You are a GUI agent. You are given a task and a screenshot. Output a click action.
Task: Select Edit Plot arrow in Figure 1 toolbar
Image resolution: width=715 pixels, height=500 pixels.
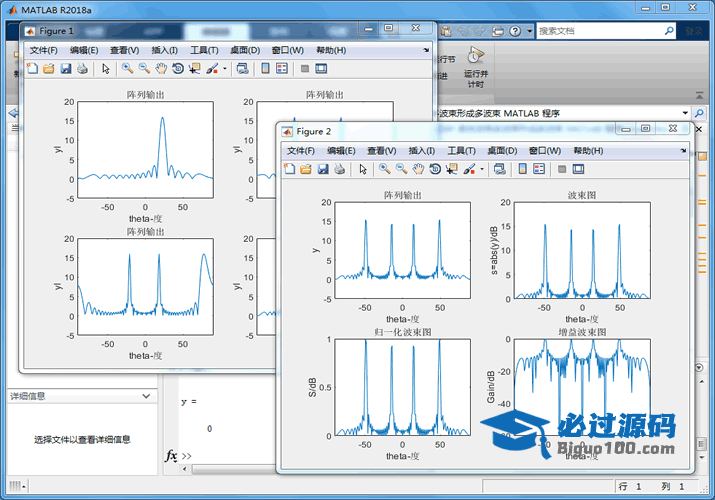[106, 69]
